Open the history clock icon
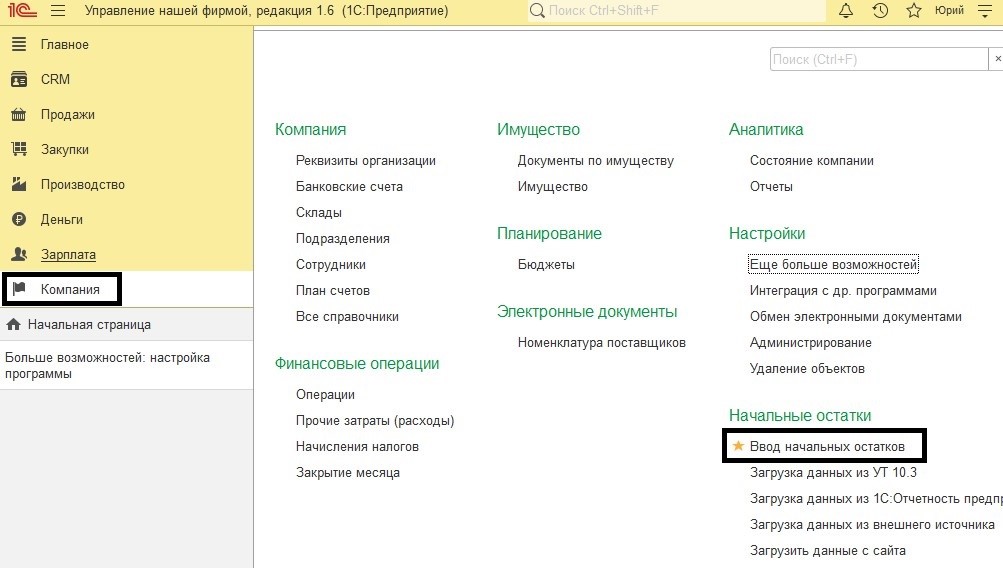 (880, 11)
